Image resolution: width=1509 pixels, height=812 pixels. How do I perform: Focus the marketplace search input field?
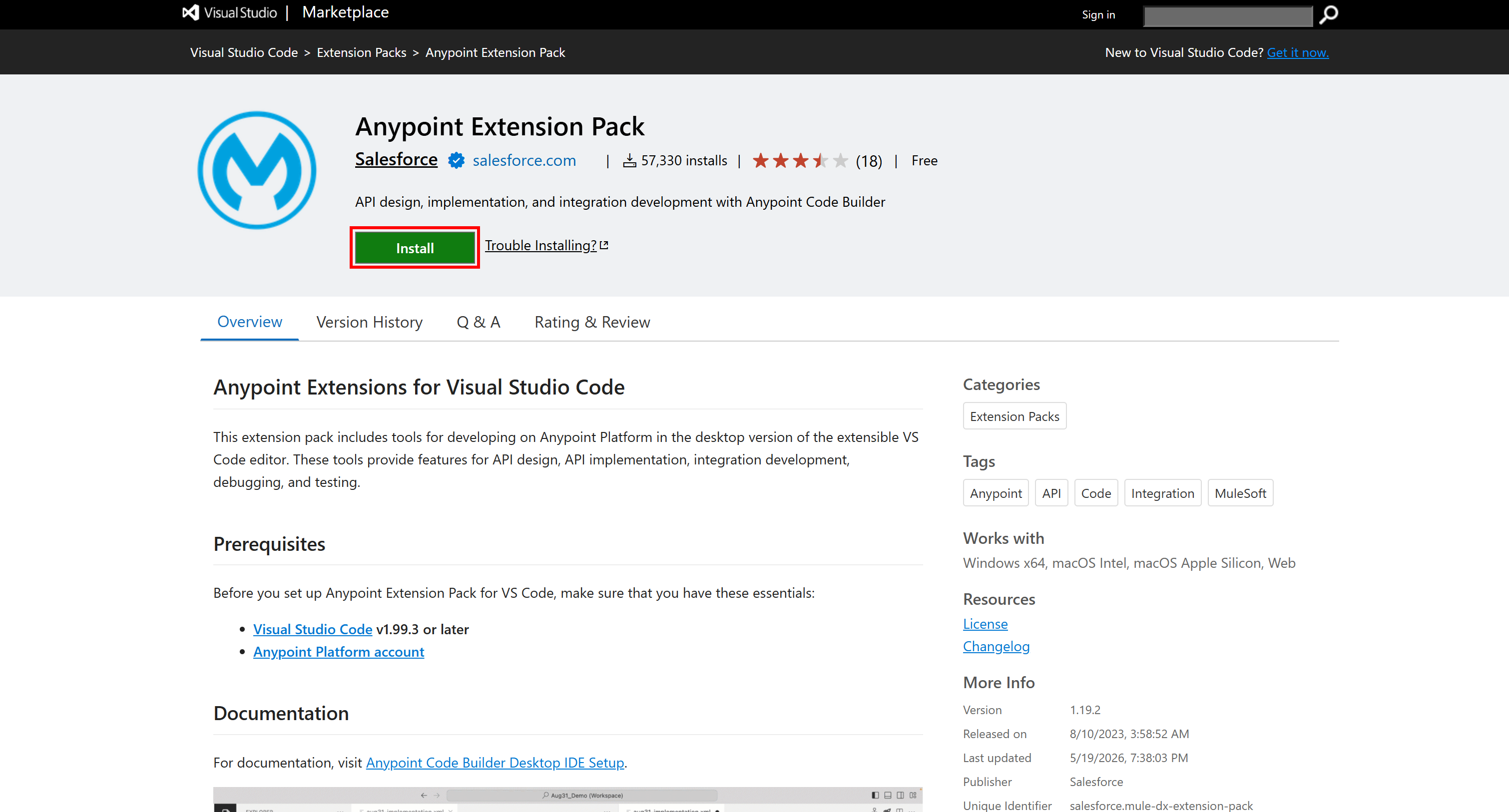point(1228,16)
